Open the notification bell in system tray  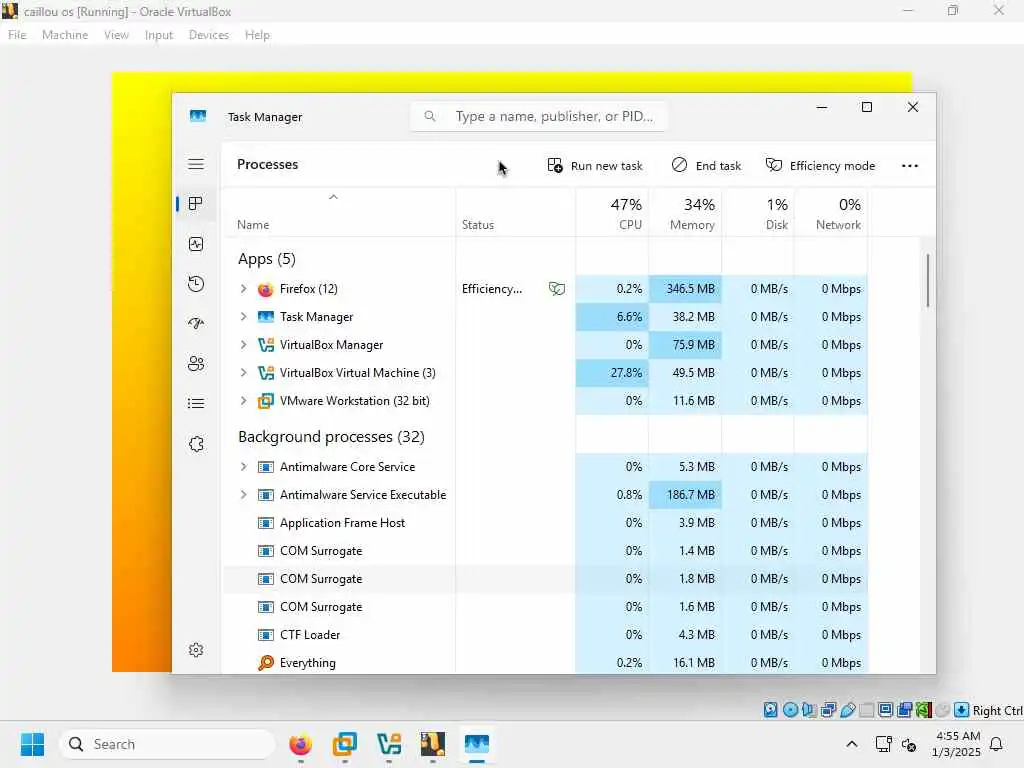click(997, 744)
